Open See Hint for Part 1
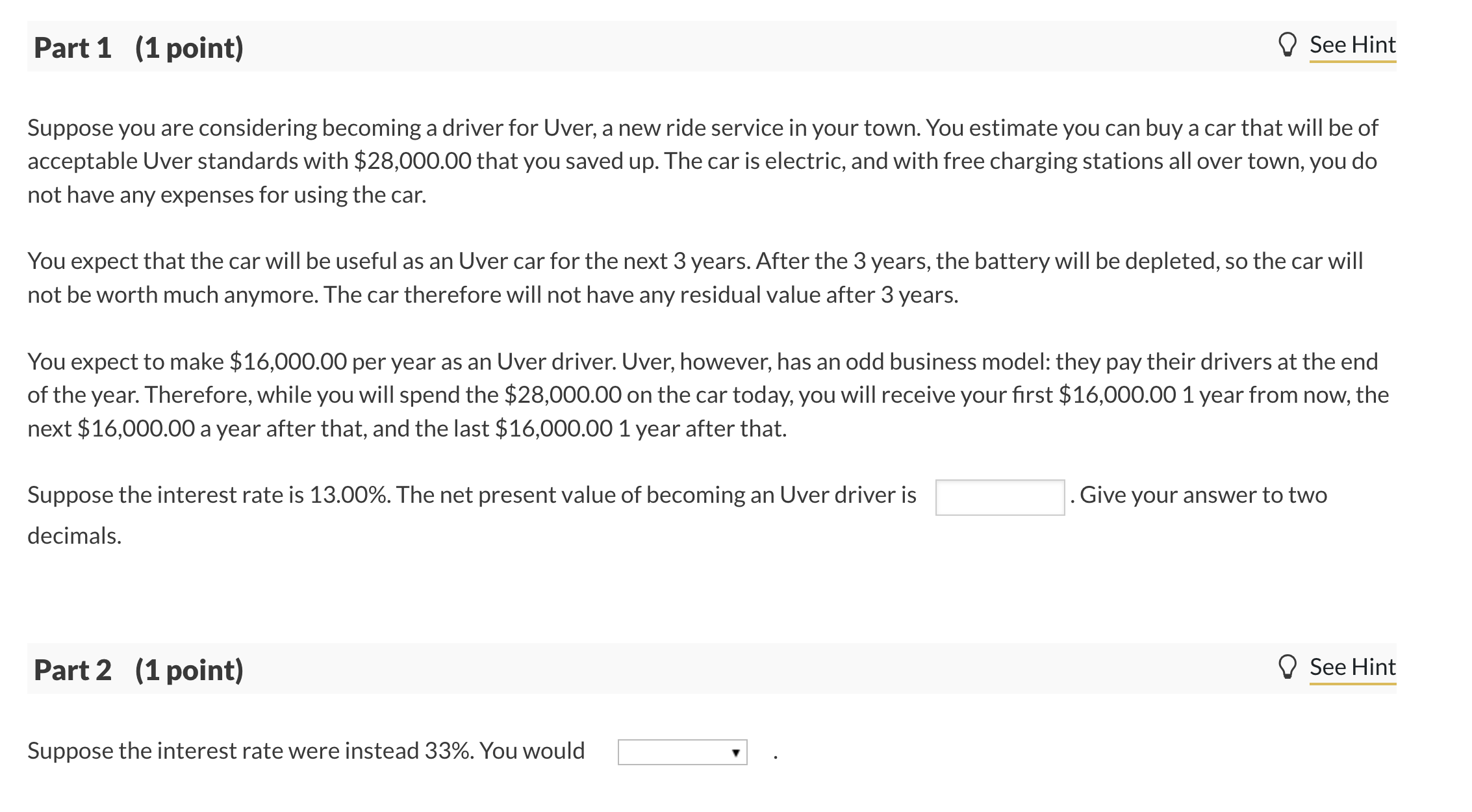1472x812 pixels. 1352,44
